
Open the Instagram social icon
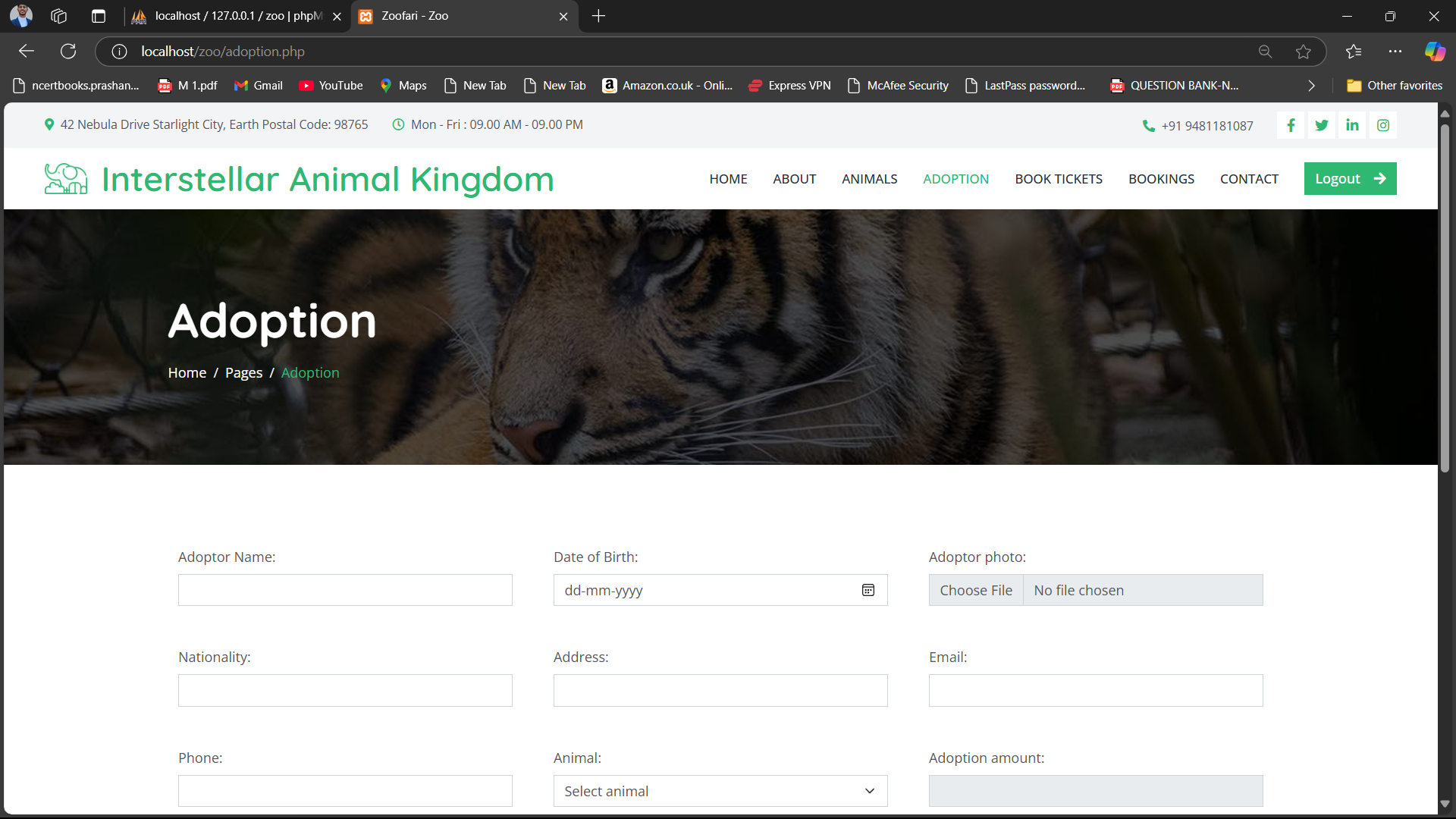(x=1383, y=125)
